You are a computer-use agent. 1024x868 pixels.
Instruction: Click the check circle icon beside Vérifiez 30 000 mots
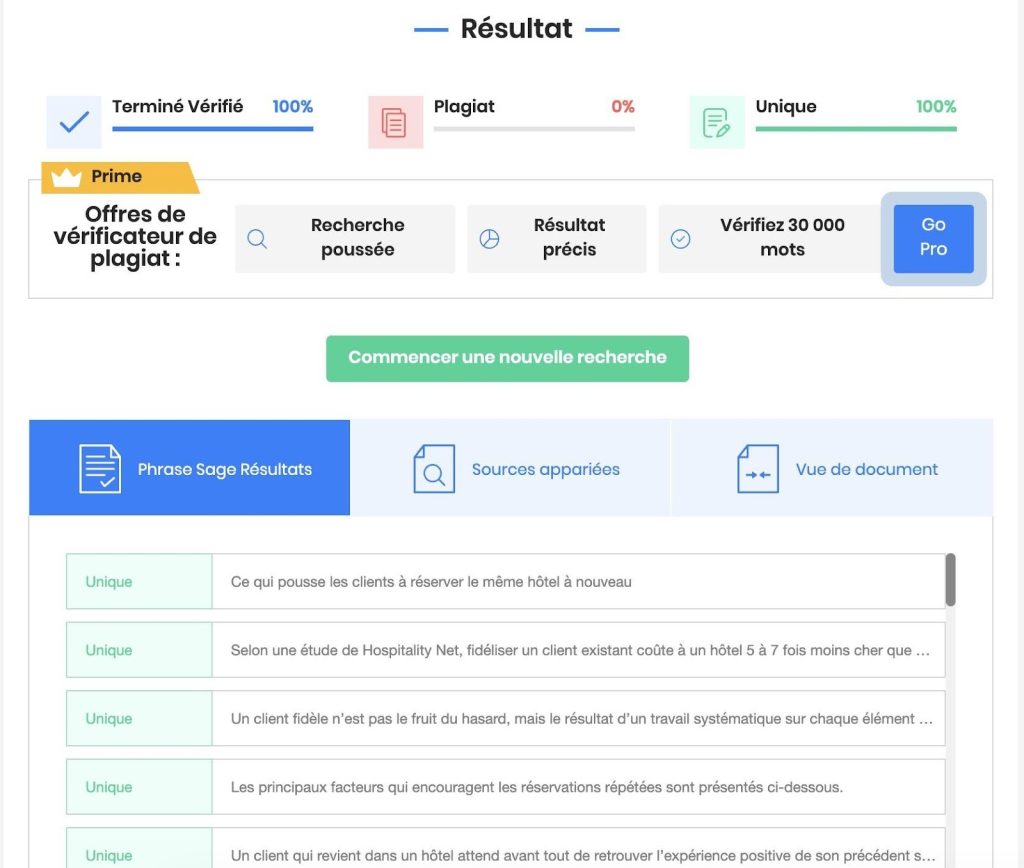point(680,239)
